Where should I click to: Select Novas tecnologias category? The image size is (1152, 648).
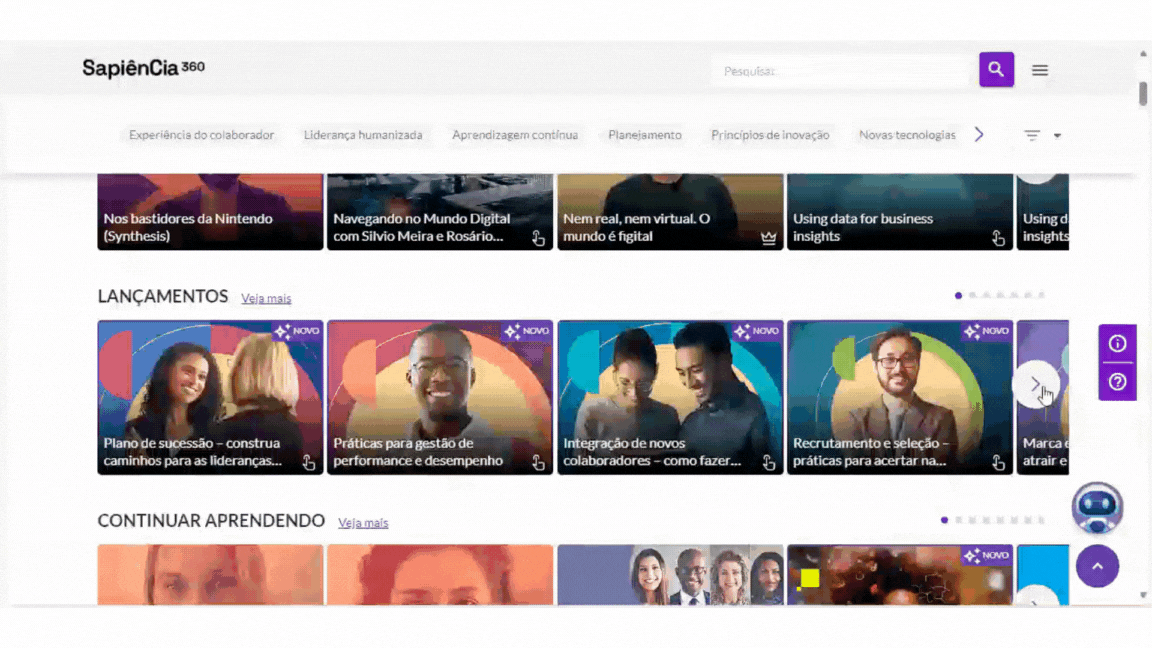tap(907, 135)
